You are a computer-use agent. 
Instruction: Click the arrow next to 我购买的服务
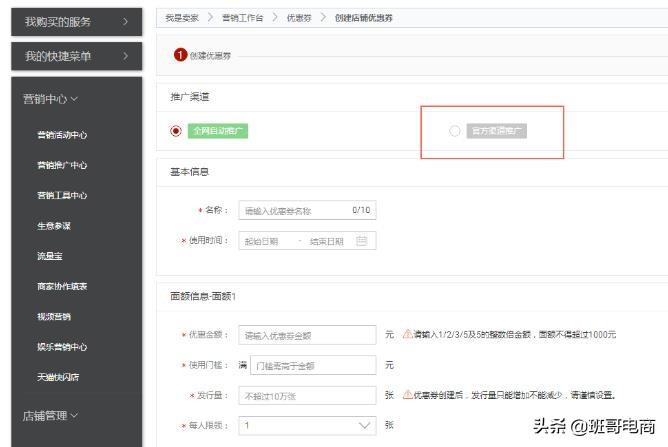(125, 22)
